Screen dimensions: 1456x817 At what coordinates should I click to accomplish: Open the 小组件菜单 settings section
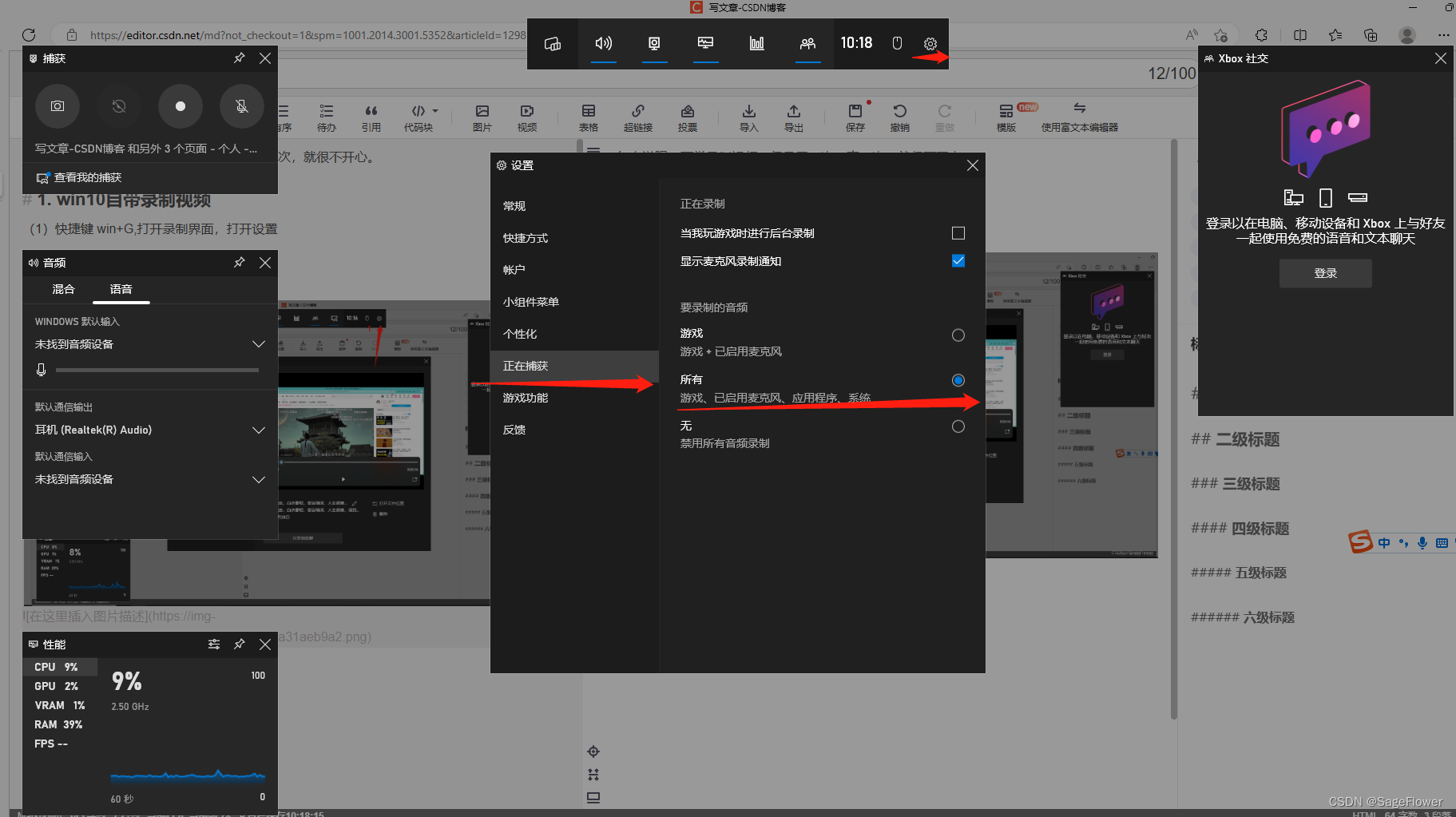575,302
